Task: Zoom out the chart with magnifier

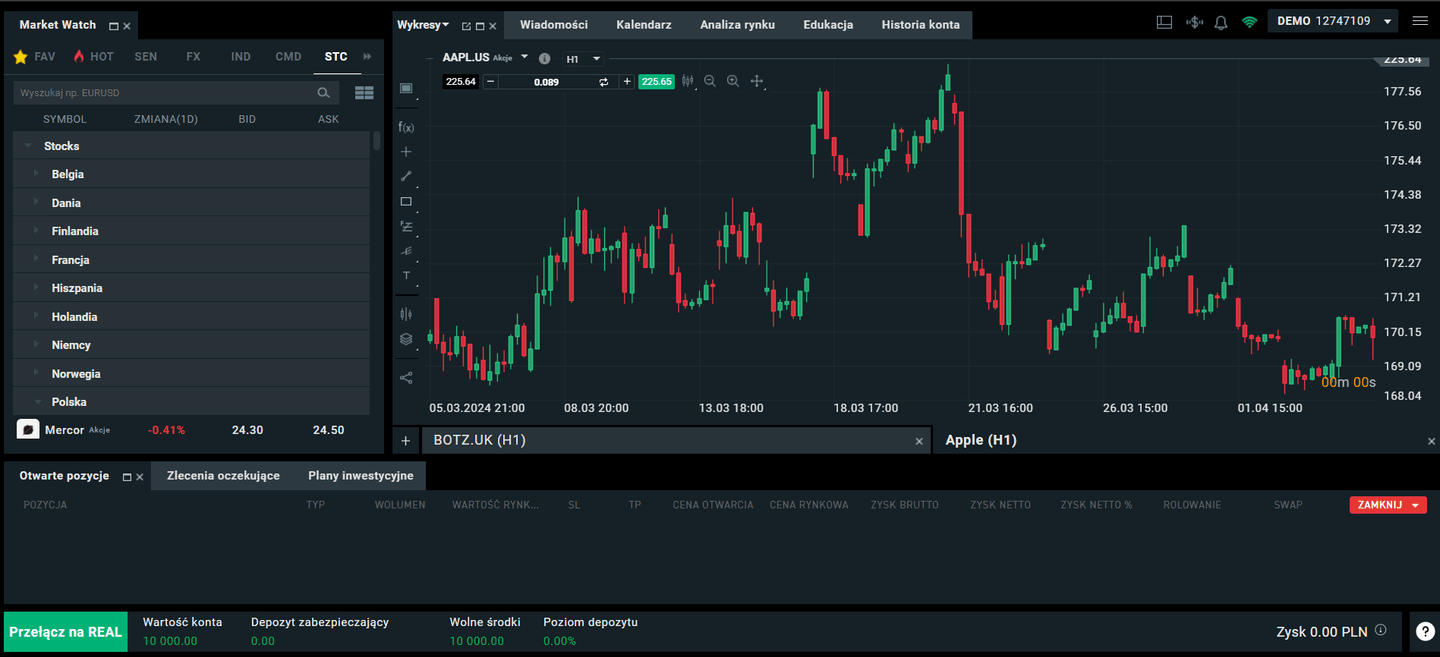Action: (710, 81)
